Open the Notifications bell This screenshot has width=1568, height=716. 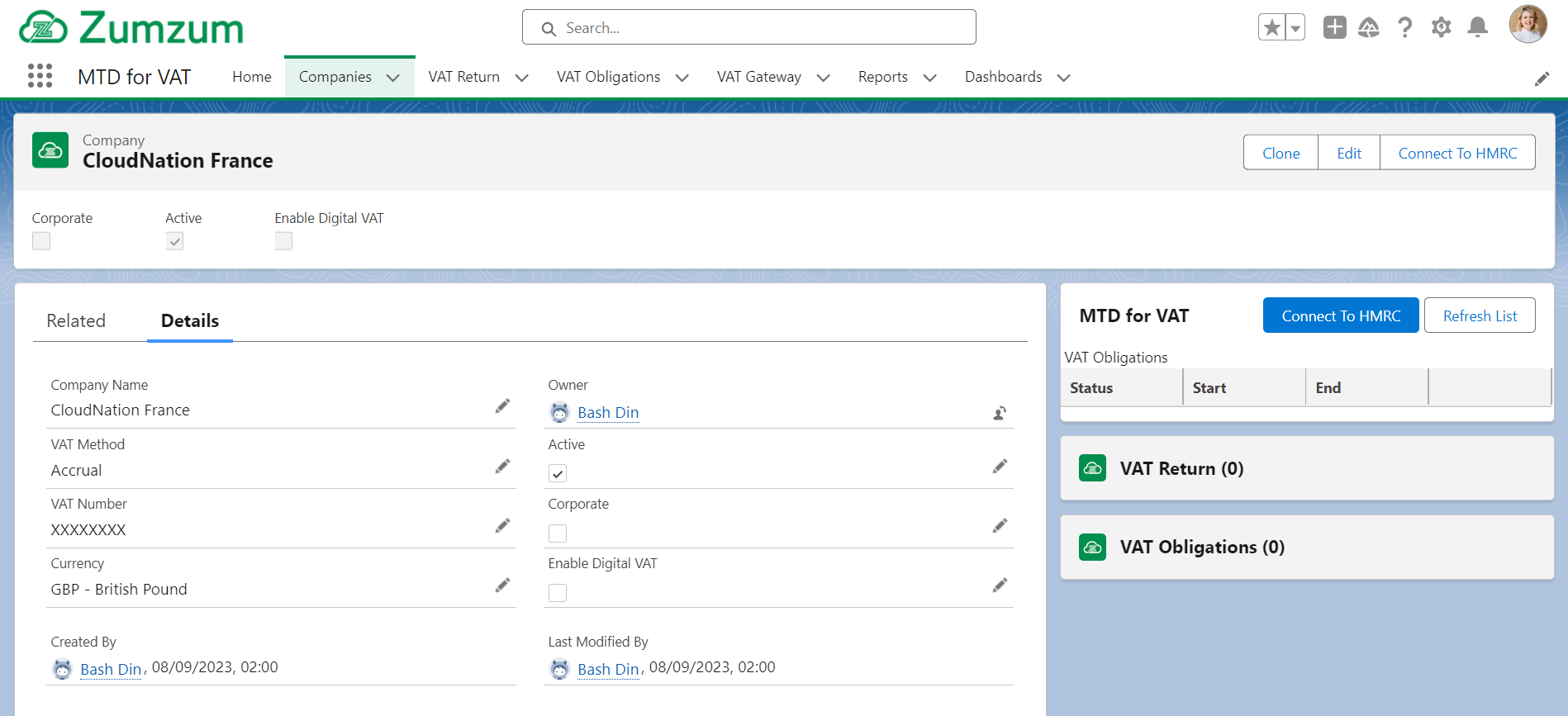pos(1478,27)
